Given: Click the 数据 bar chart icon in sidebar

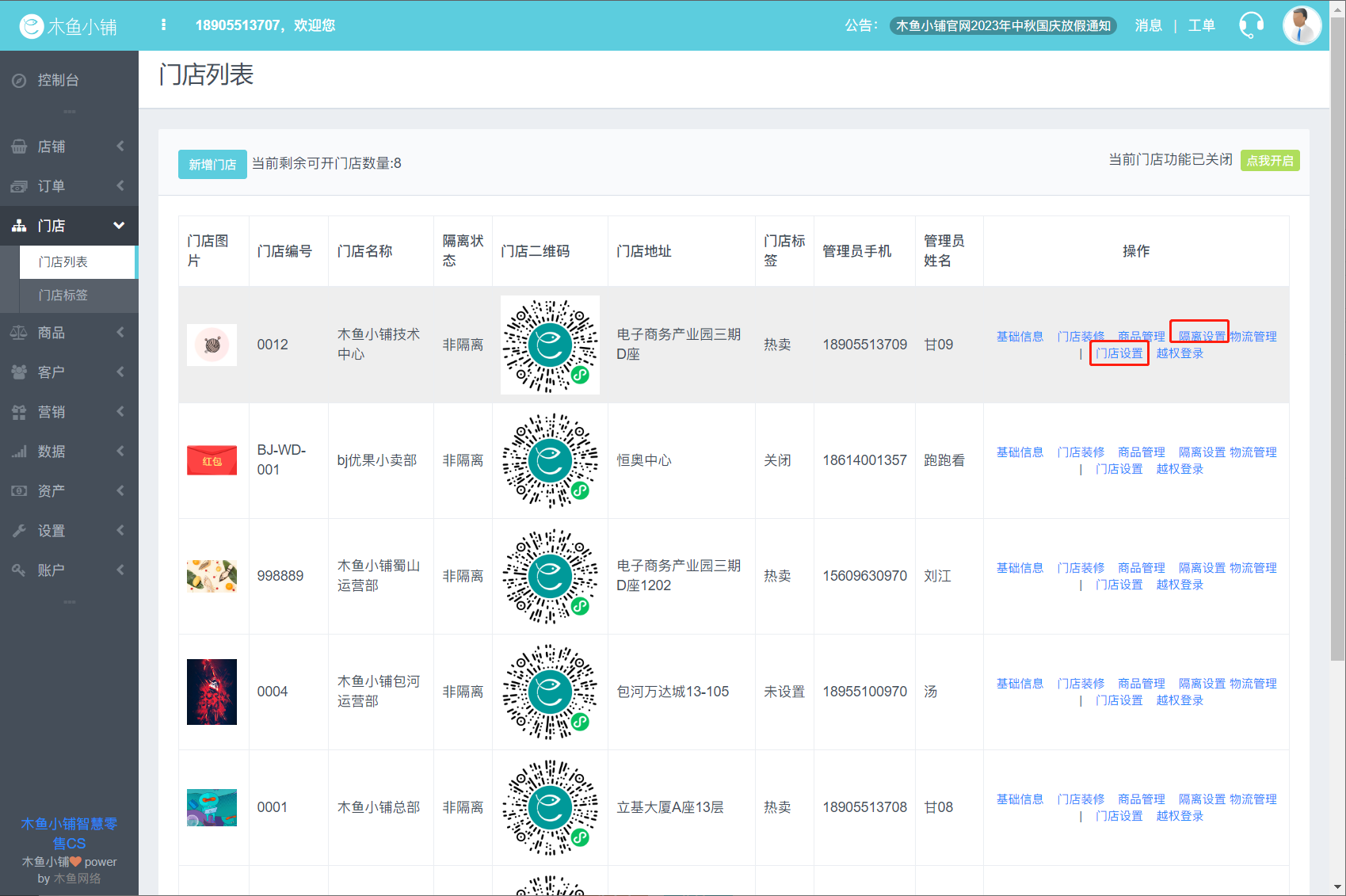Looking at the screenshot, I should click(19, 452).
